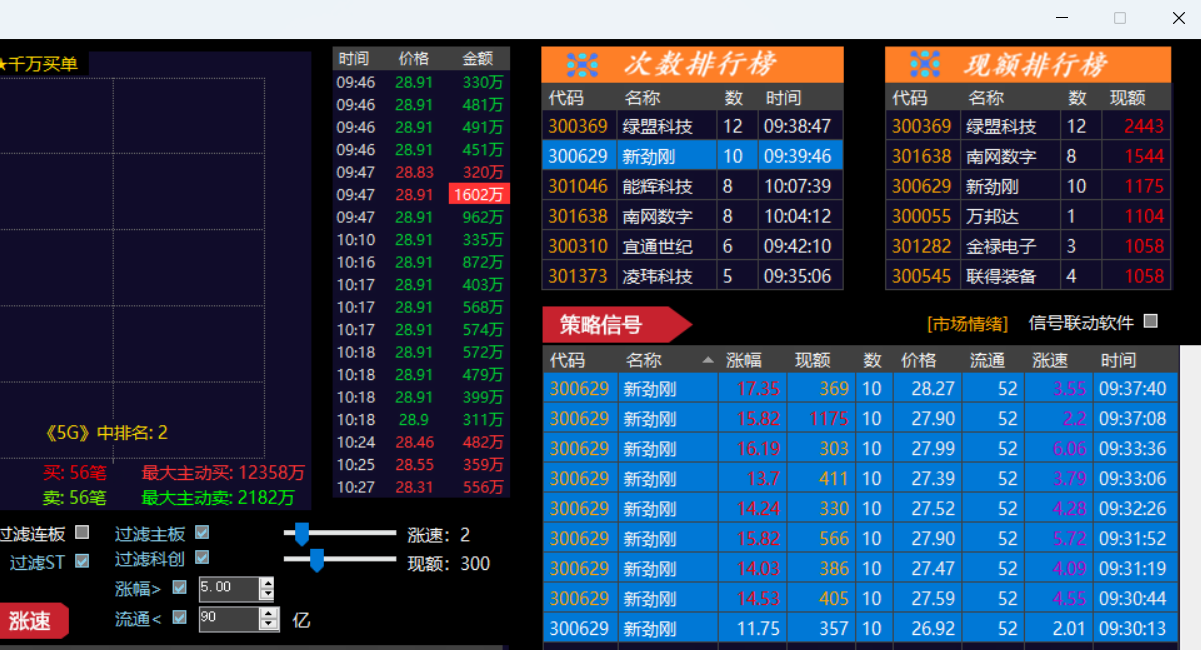
Task: Click the blue snowflake icon beside 现额排行榜
Action: coord(924,63)
